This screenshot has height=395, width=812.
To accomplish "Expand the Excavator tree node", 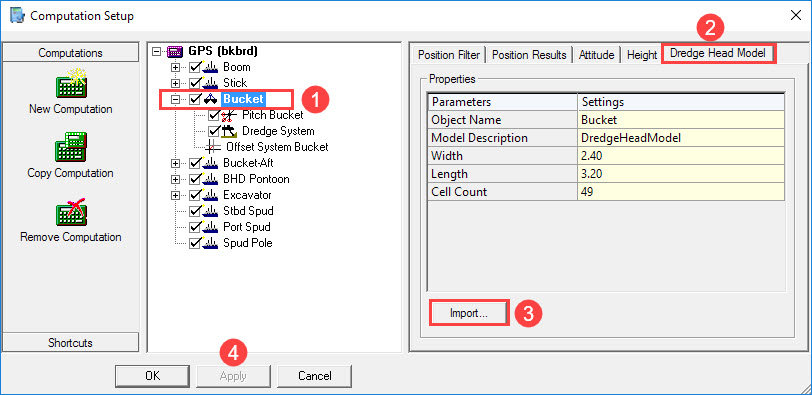I will [x=176, y=195].
